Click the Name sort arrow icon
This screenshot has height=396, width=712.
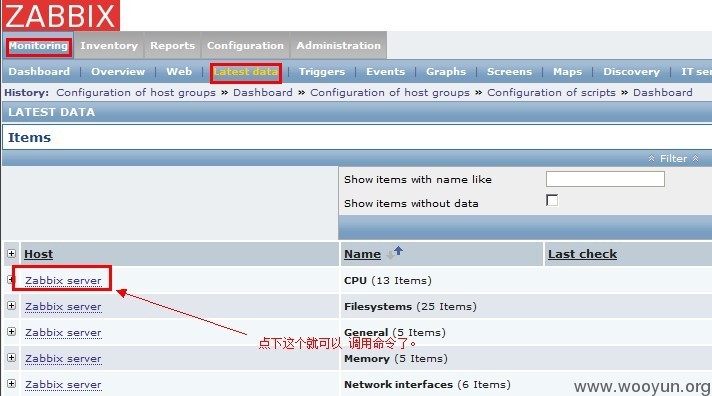coord(395,253)
